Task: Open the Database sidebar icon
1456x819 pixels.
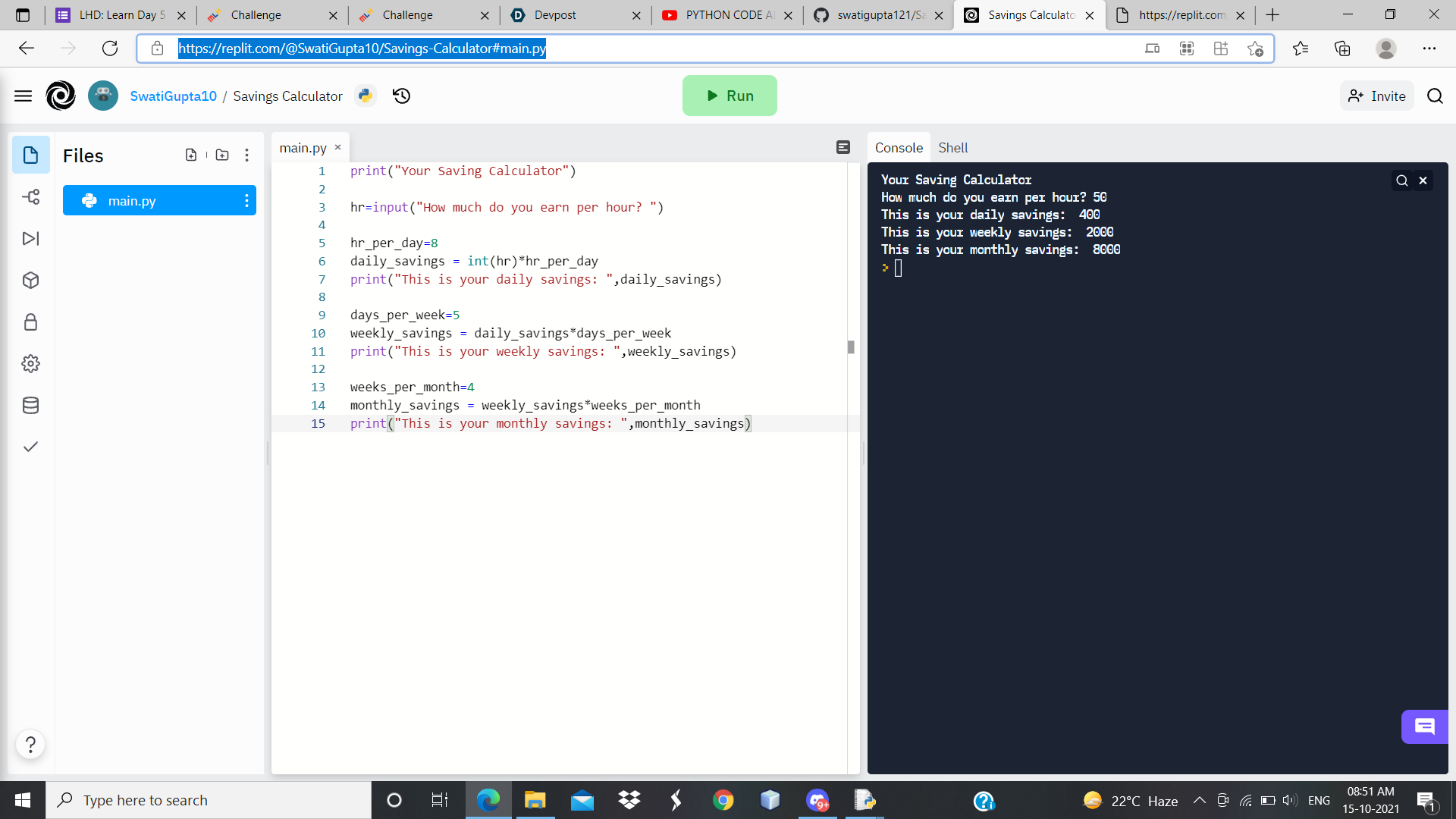Action: click(30, 406)
